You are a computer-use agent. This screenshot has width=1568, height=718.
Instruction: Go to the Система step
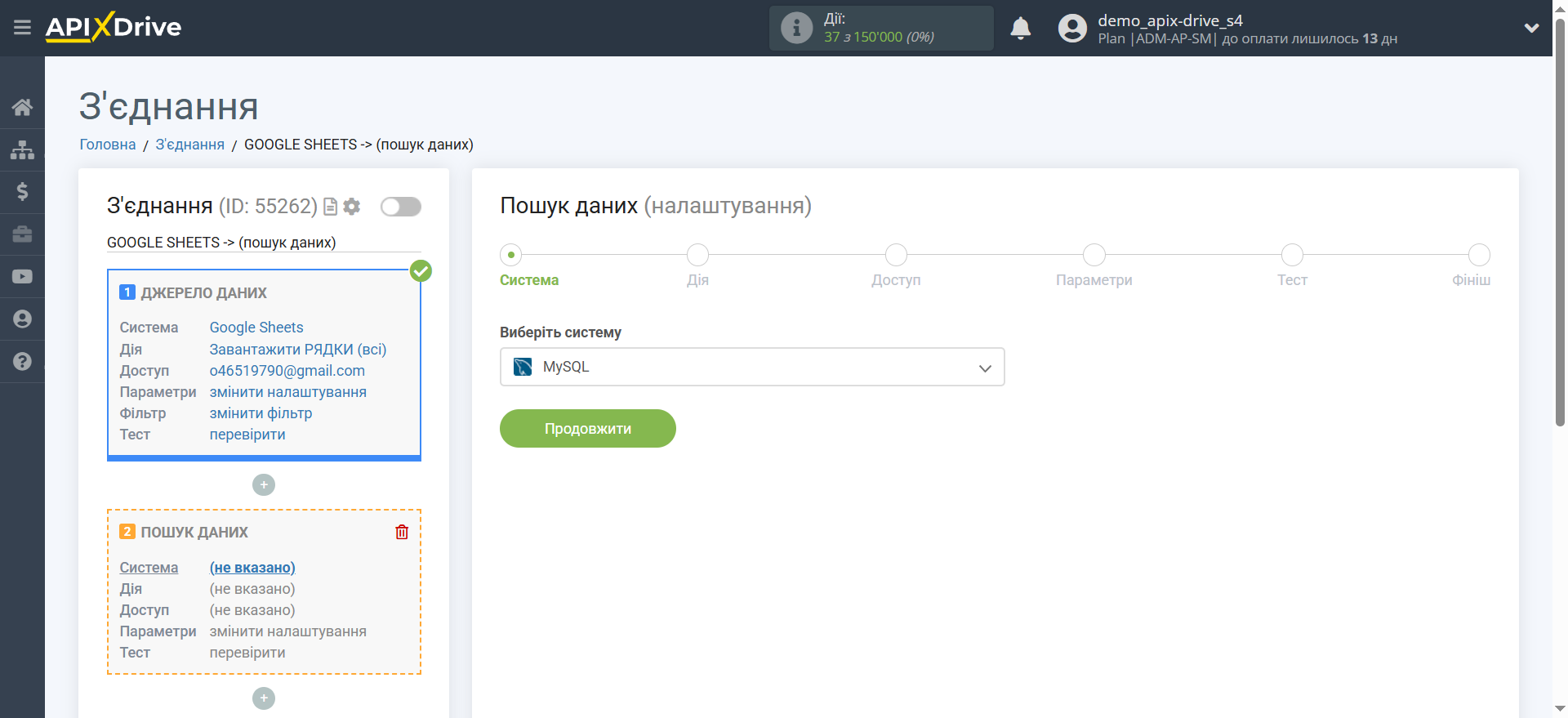[x=511, y=255]
